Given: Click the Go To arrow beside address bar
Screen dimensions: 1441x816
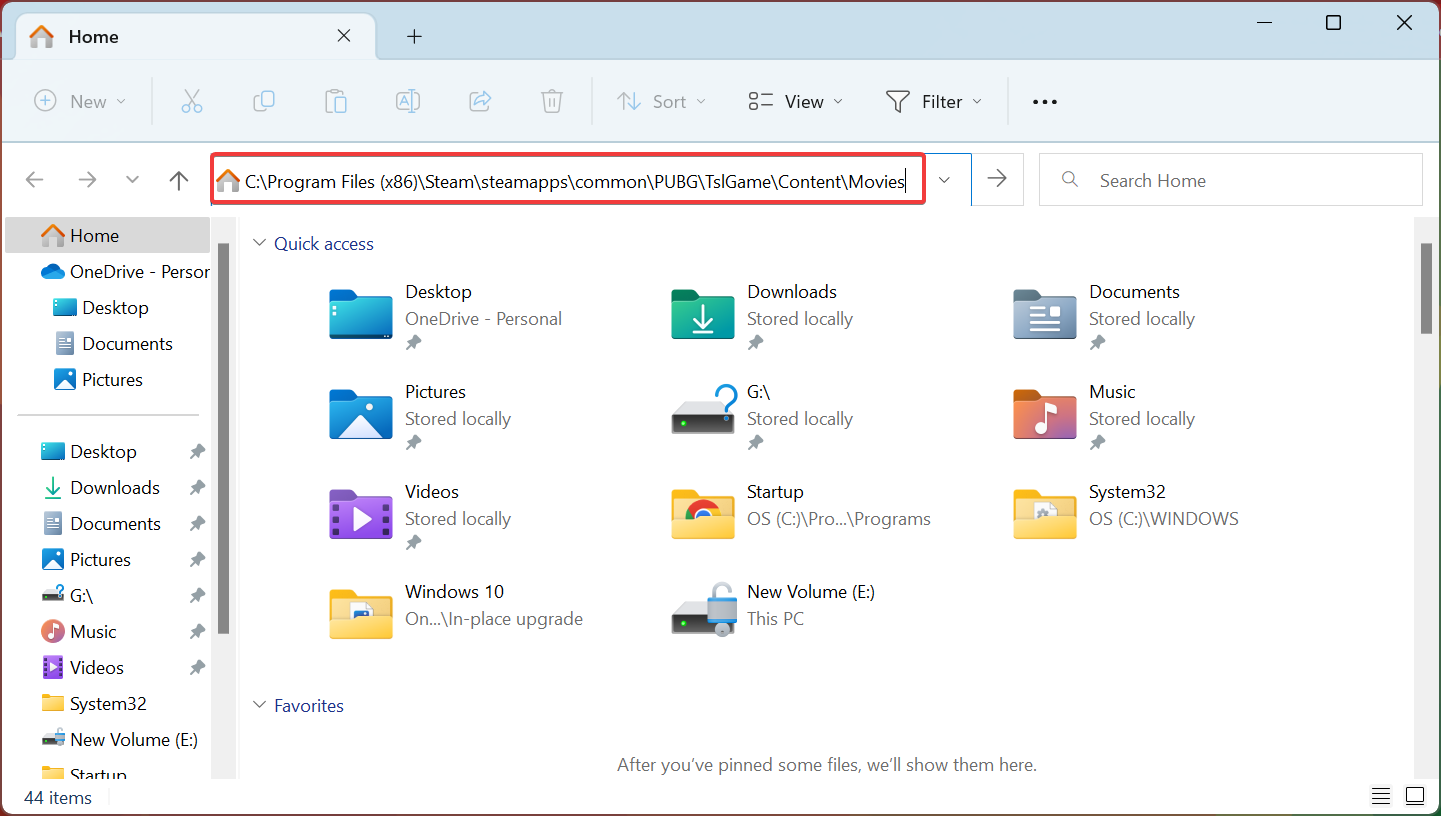Looking at the screenshot, I should [x=997, y=179].
